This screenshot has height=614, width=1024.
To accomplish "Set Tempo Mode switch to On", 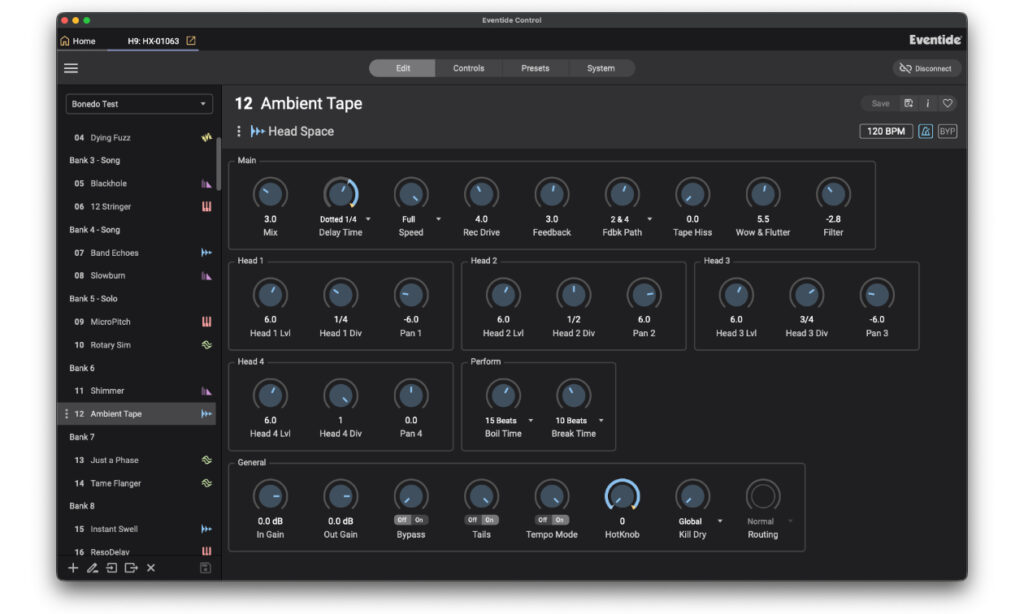I will [560, 520].
